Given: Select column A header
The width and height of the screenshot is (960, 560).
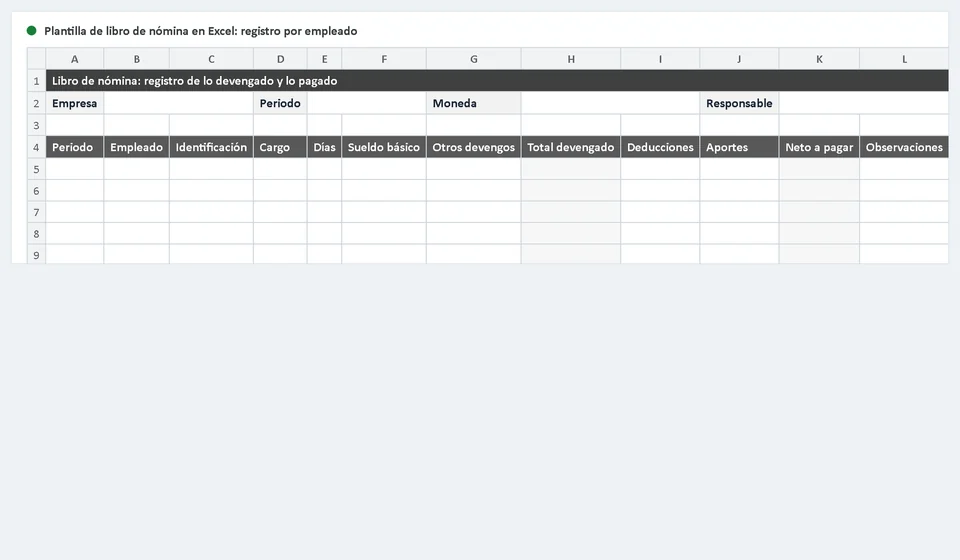Looking at the screenshot, I should (x=75, y=59).
